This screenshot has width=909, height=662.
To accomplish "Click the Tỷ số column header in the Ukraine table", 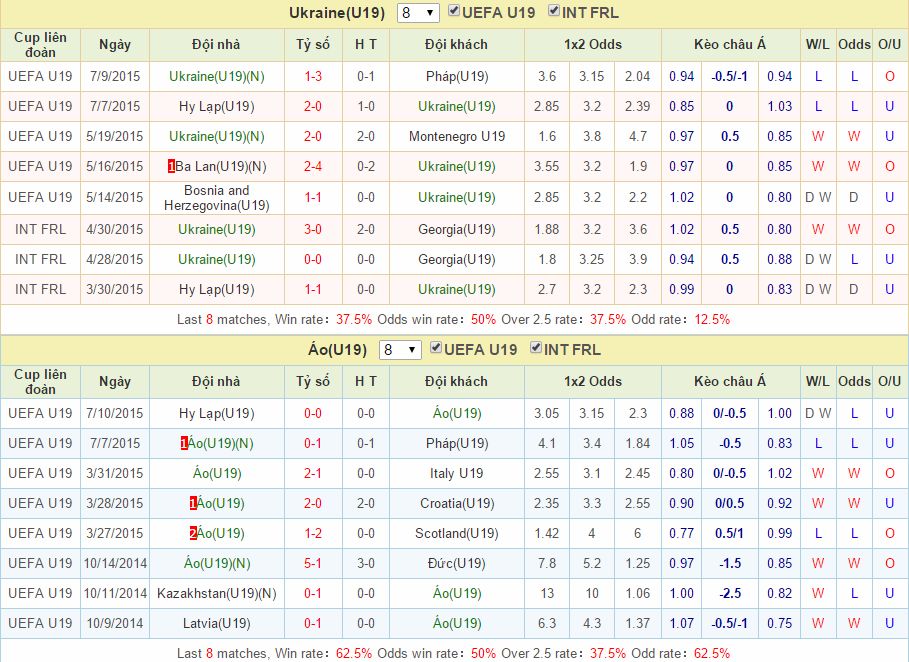I will tap(313, 45).
